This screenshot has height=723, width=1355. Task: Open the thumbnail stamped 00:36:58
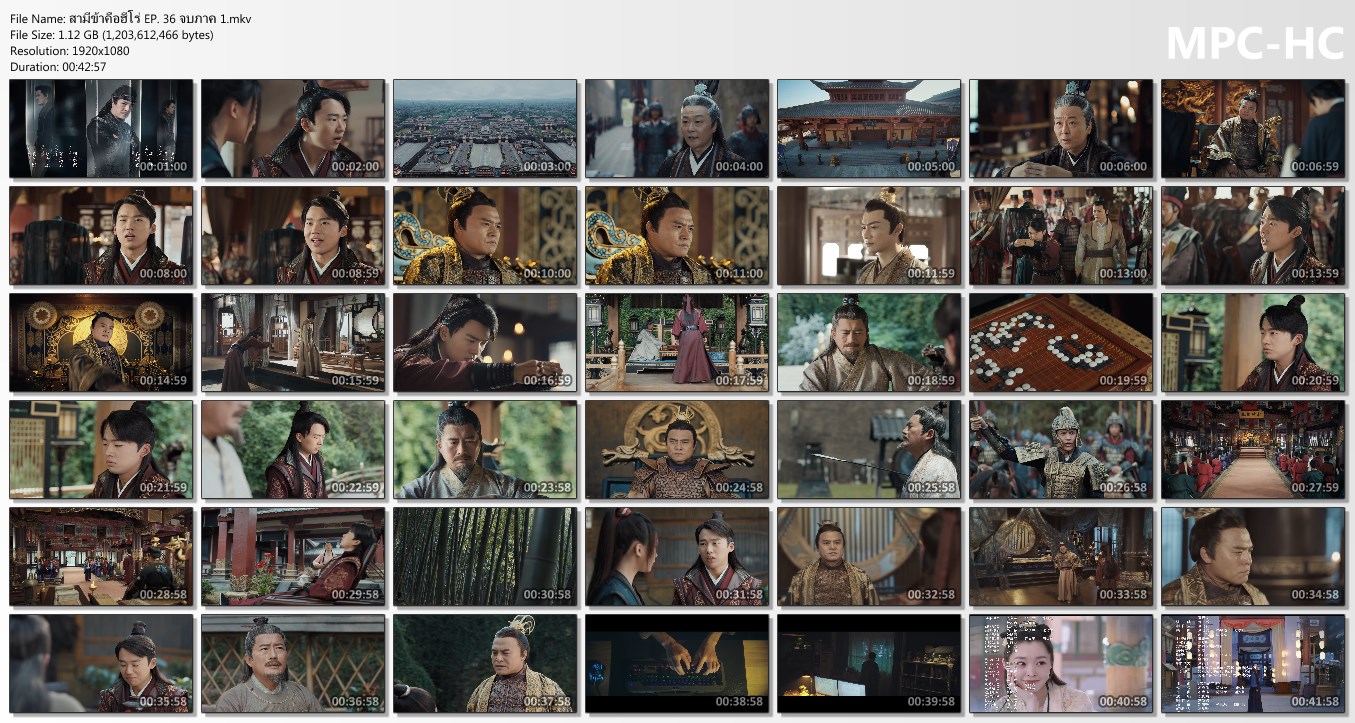click(x=293, y=664)
